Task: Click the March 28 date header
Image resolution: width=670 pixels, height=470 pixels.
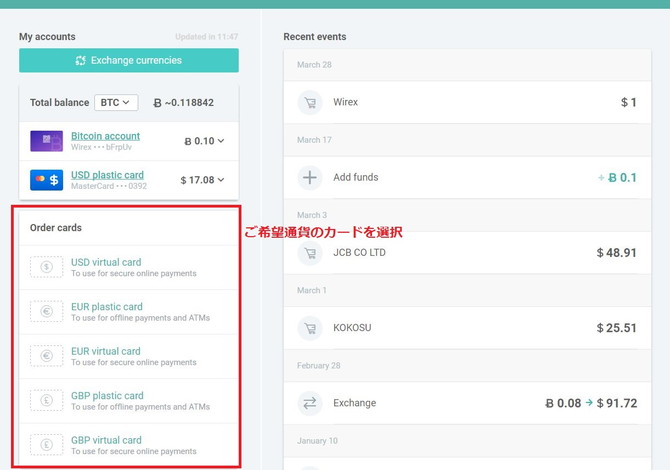Action: coord(314,65)
